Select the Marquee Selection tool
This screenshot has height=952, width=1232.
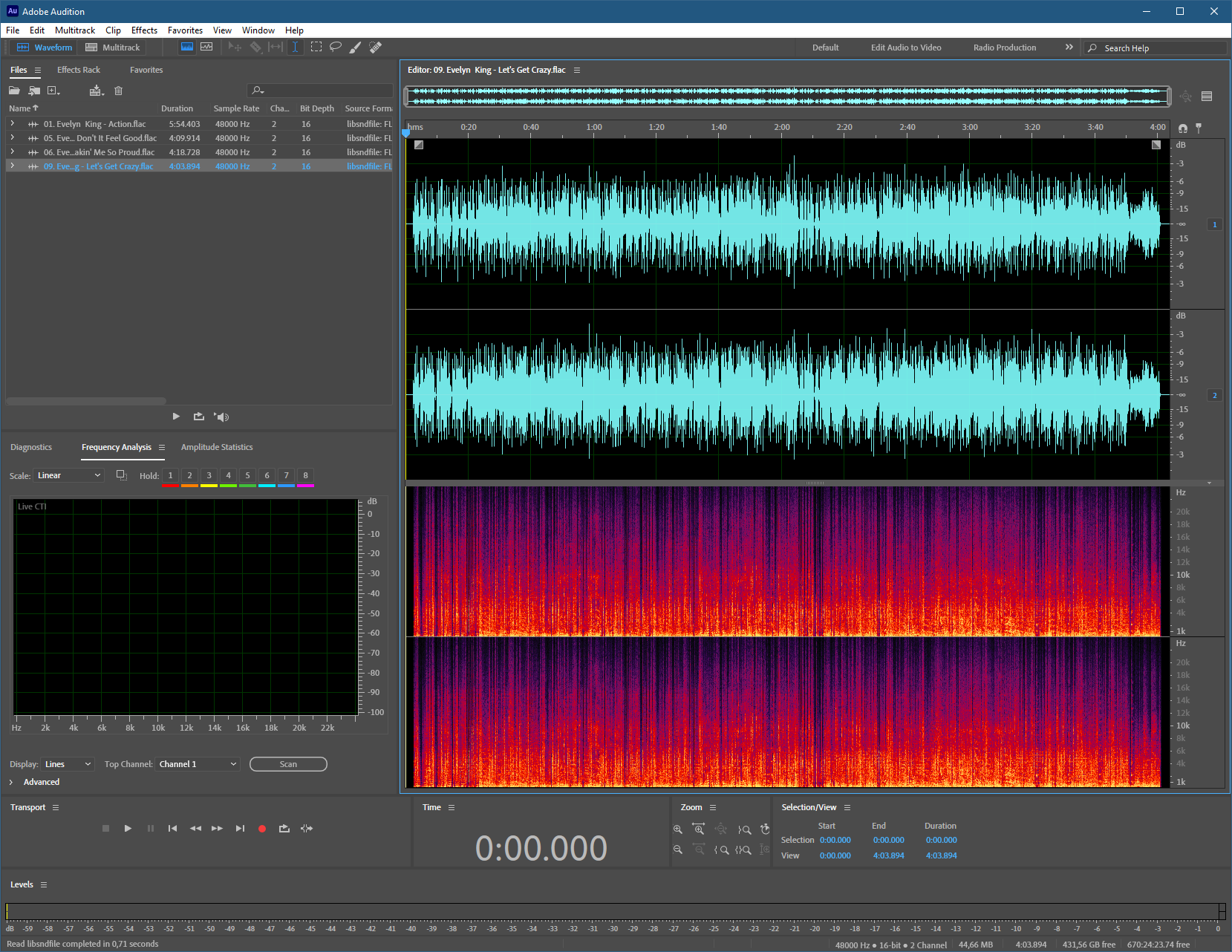[x=316, y=47]
